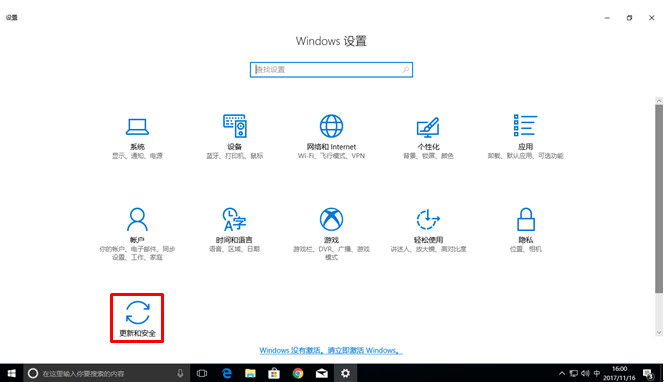Click the vertical scrollbar thumb
The image size is (664, 382).
(658, 198)
